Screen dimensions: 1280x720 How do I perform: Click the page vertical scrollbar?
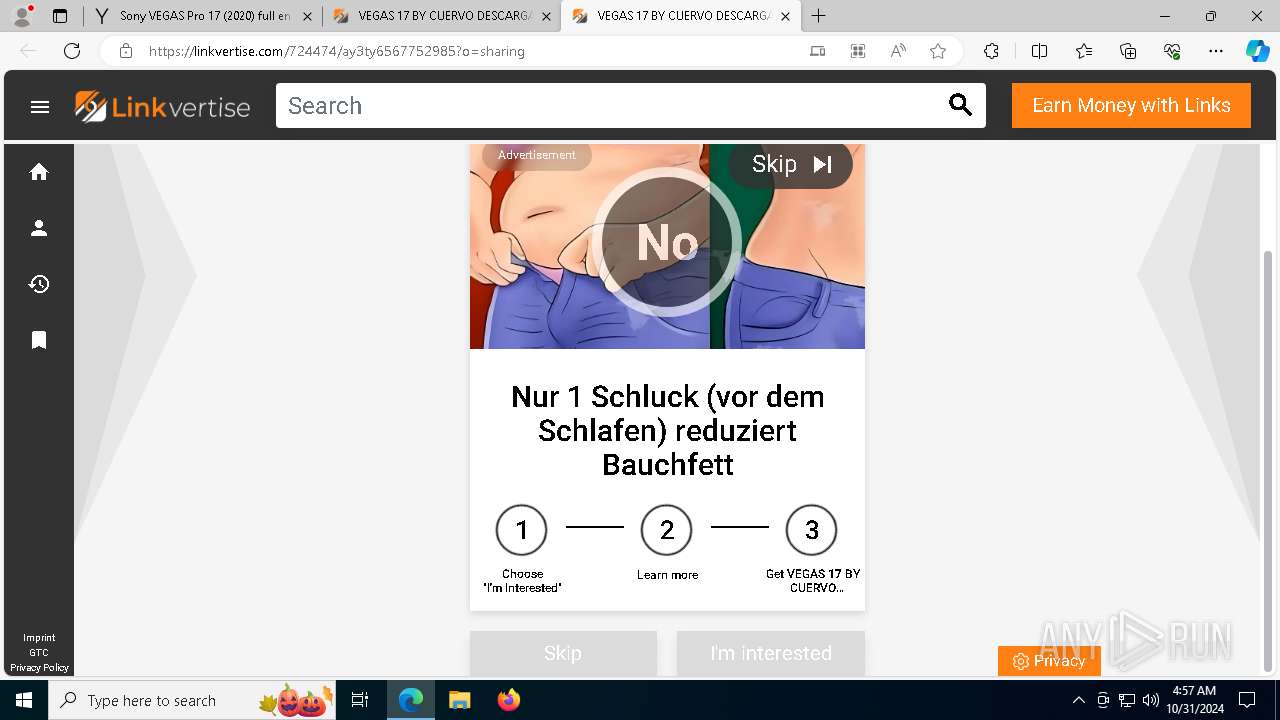click(x=1269, y=460)
